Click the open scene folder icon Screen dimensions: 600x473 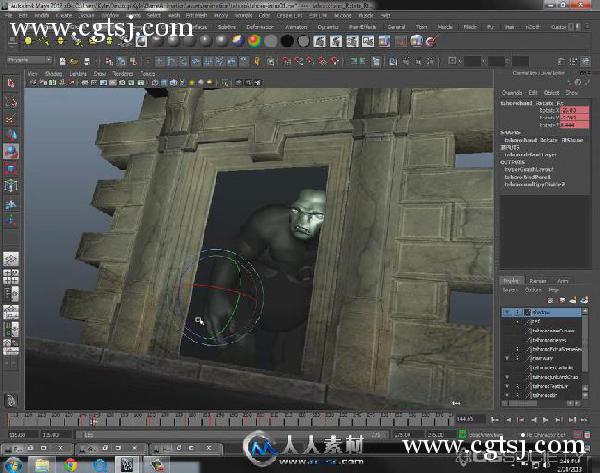pyautogui.click(x=74, y=61)
